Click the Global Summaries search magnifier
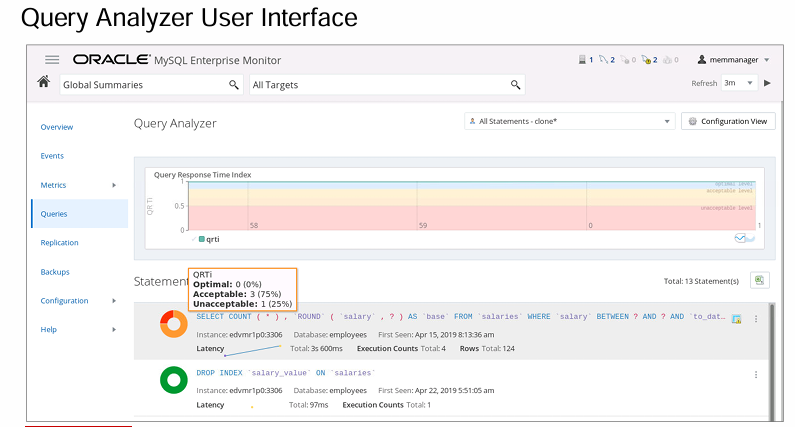The width and height of the screenshot is (795, 427). point(234,85)
